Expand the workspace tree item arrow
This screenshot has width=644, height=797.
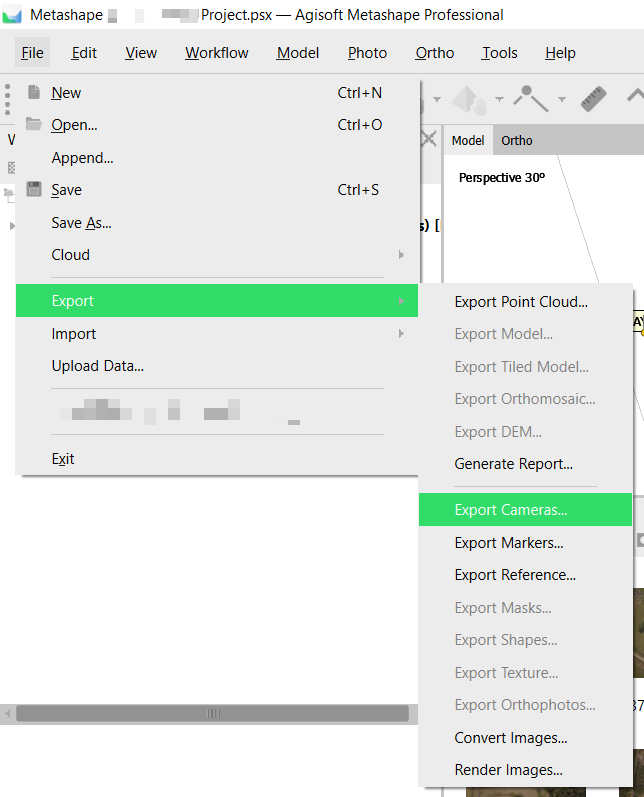coord(12,226)
